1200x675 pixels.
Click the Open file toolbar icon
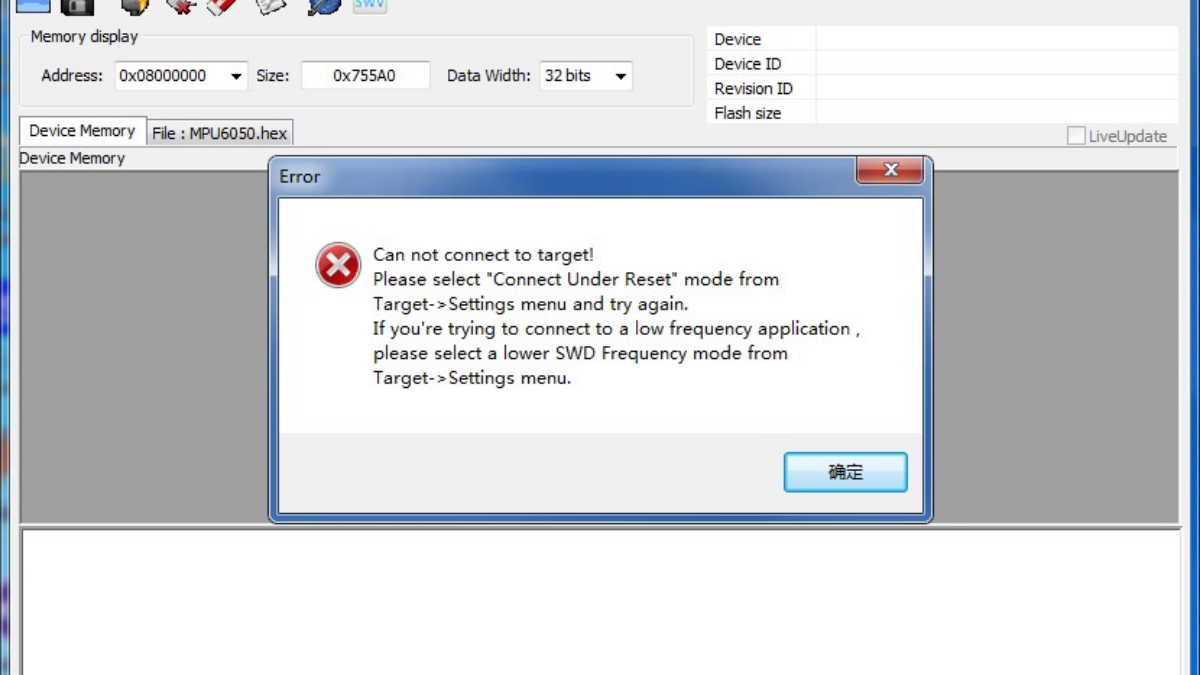click(32, 5)
